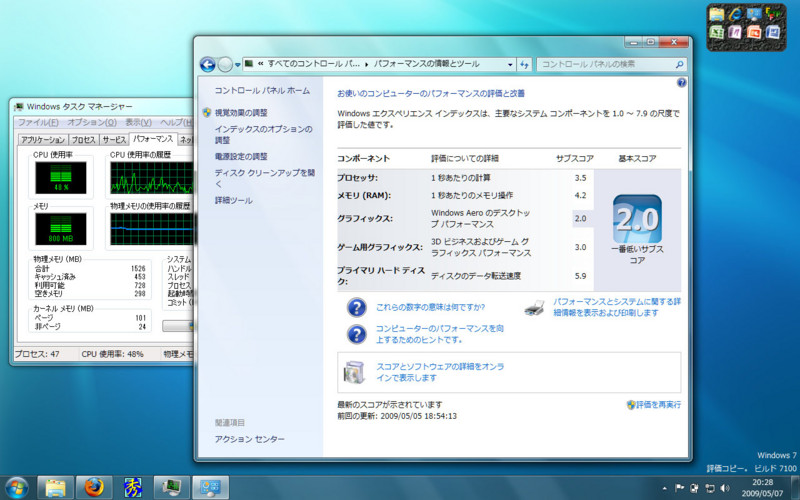Launch Firefox from the taskbar
The image size is (800, 500).
94,488
